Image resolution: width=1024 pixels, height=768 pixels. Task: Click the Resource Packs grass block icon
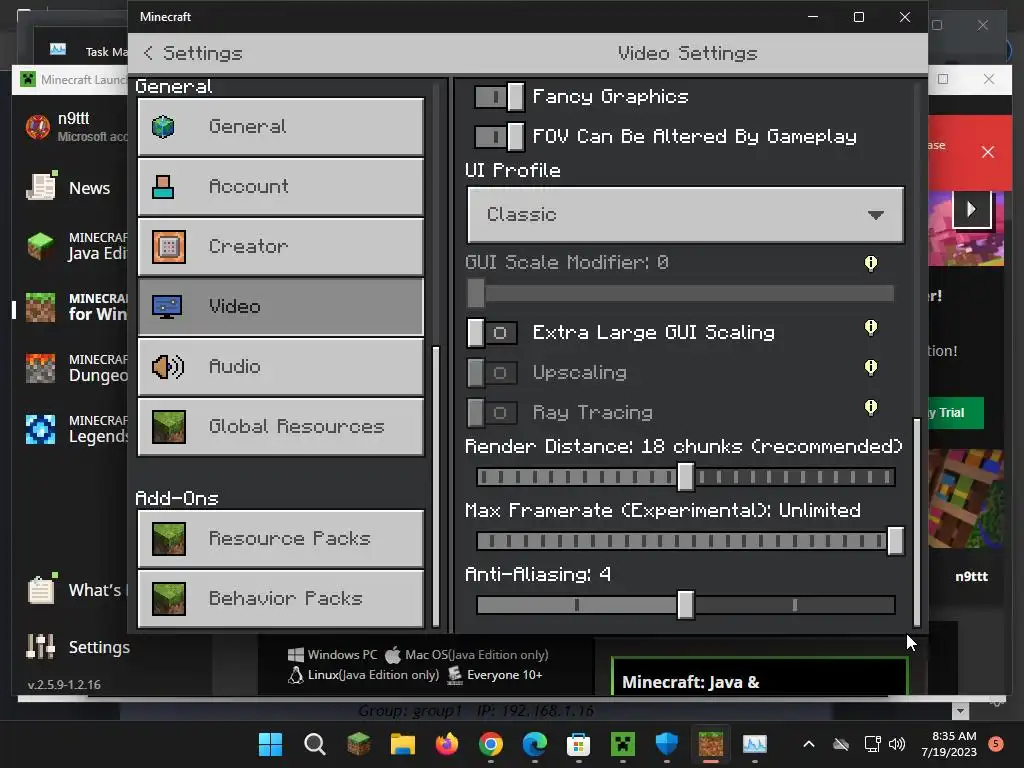click(x=168, y=539)
